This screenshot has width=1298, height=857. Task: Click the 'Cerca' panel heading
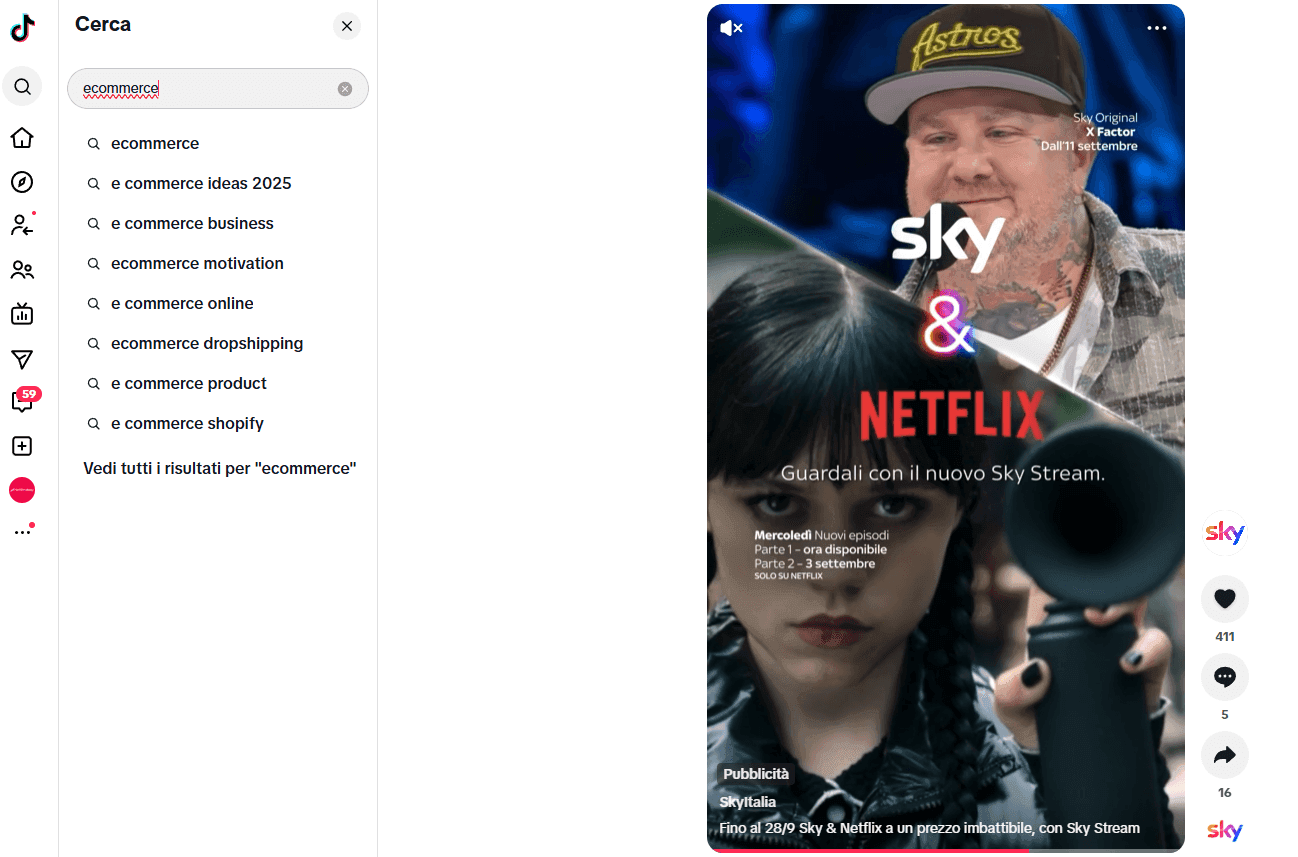pos(103,25)
